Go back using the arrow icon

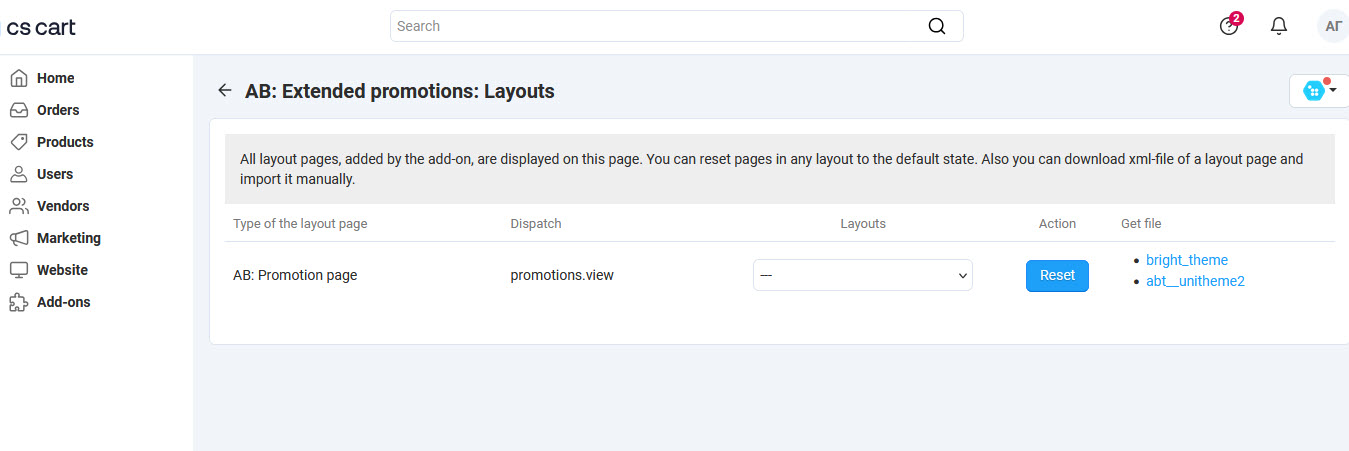(x=225, y=91)
